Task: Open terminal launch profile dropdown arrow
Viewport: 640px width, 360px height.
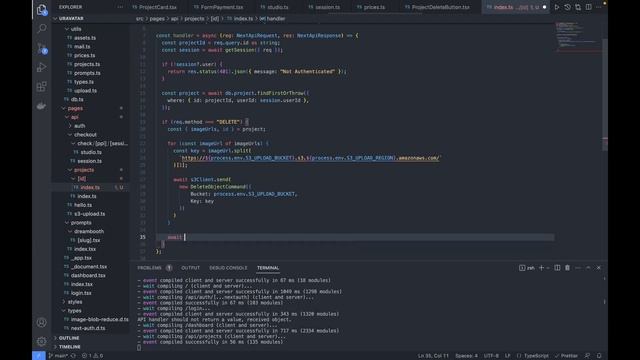Action: pos(548,268)
